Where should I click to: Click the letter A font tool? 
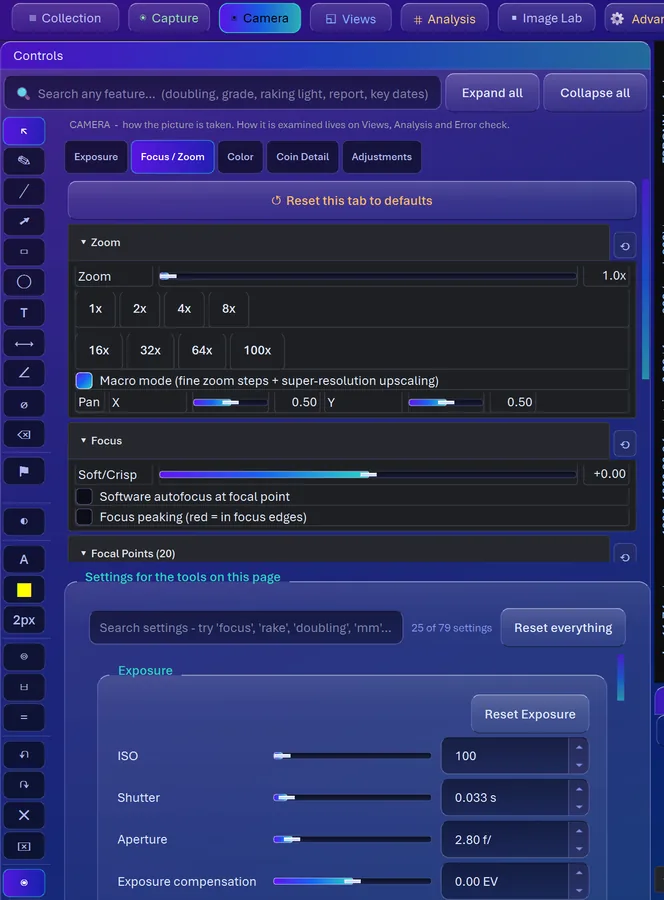click(x=24, y=559)
